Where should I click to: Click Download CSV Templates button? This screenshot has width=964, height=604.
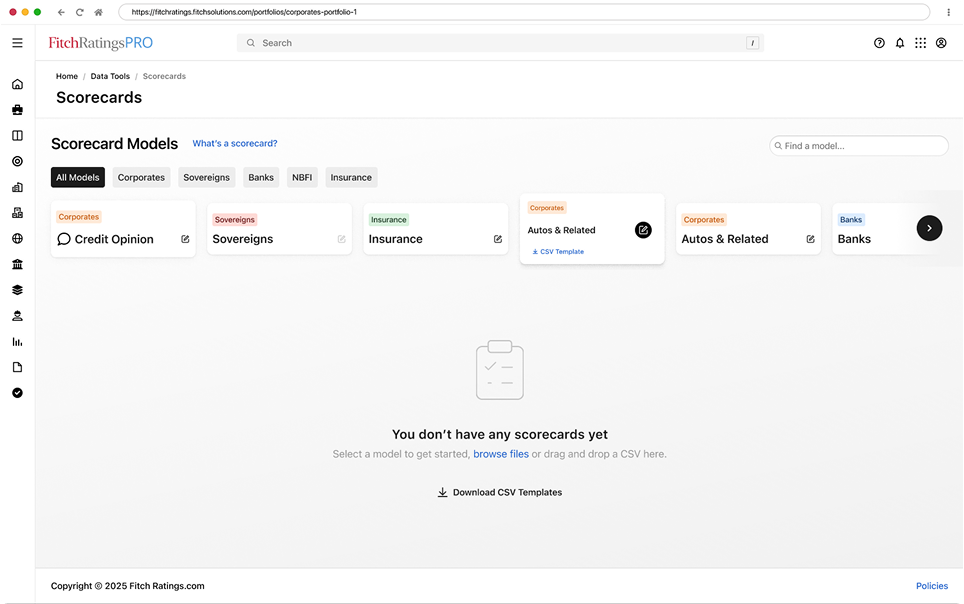(x=499, y=492)
